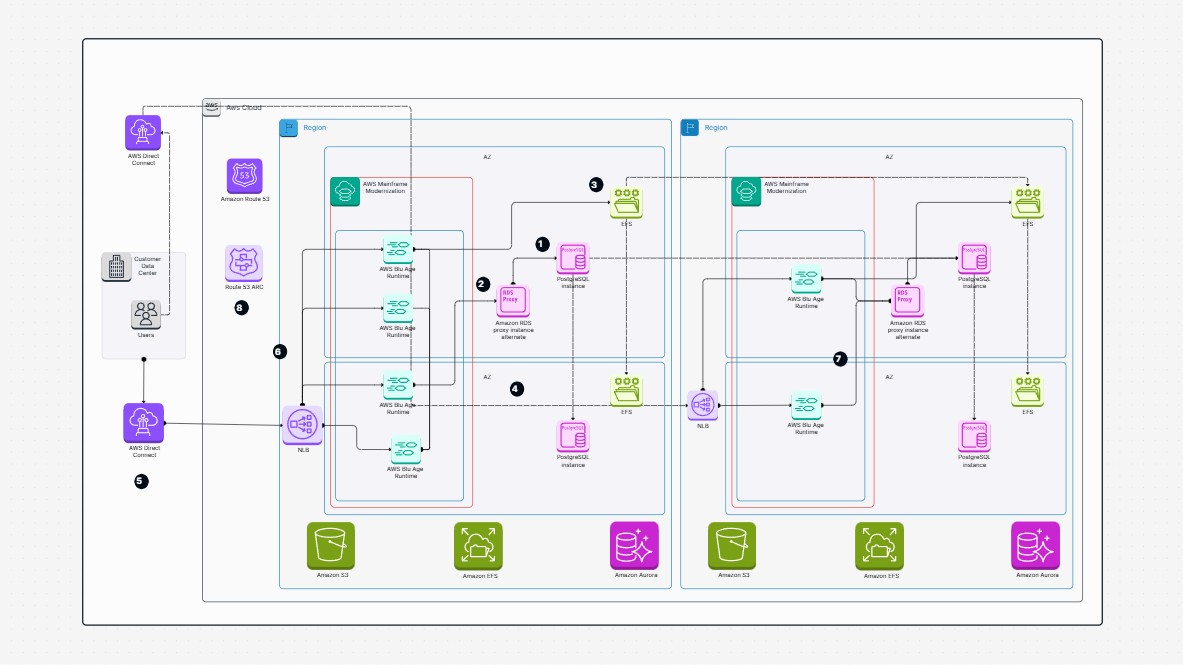Select the lower-AZ AWS Blu Age Runtime icon in right Region

click(806, 406)
